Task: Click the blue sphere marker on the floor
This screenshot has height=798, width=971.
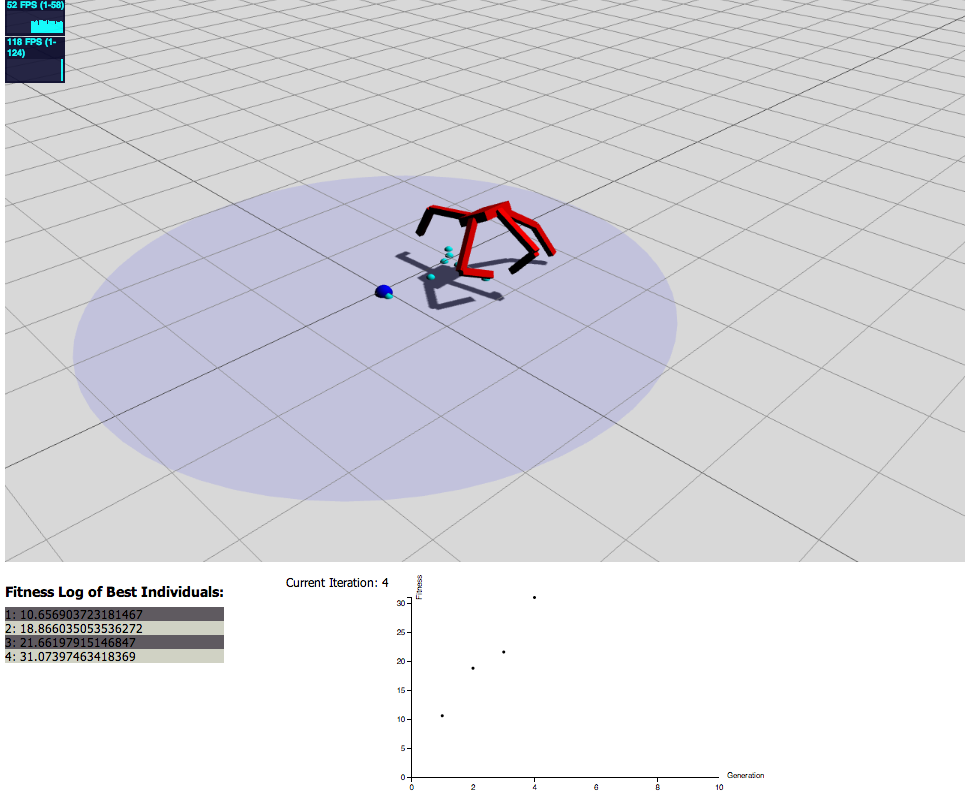Action: point(384,292)
